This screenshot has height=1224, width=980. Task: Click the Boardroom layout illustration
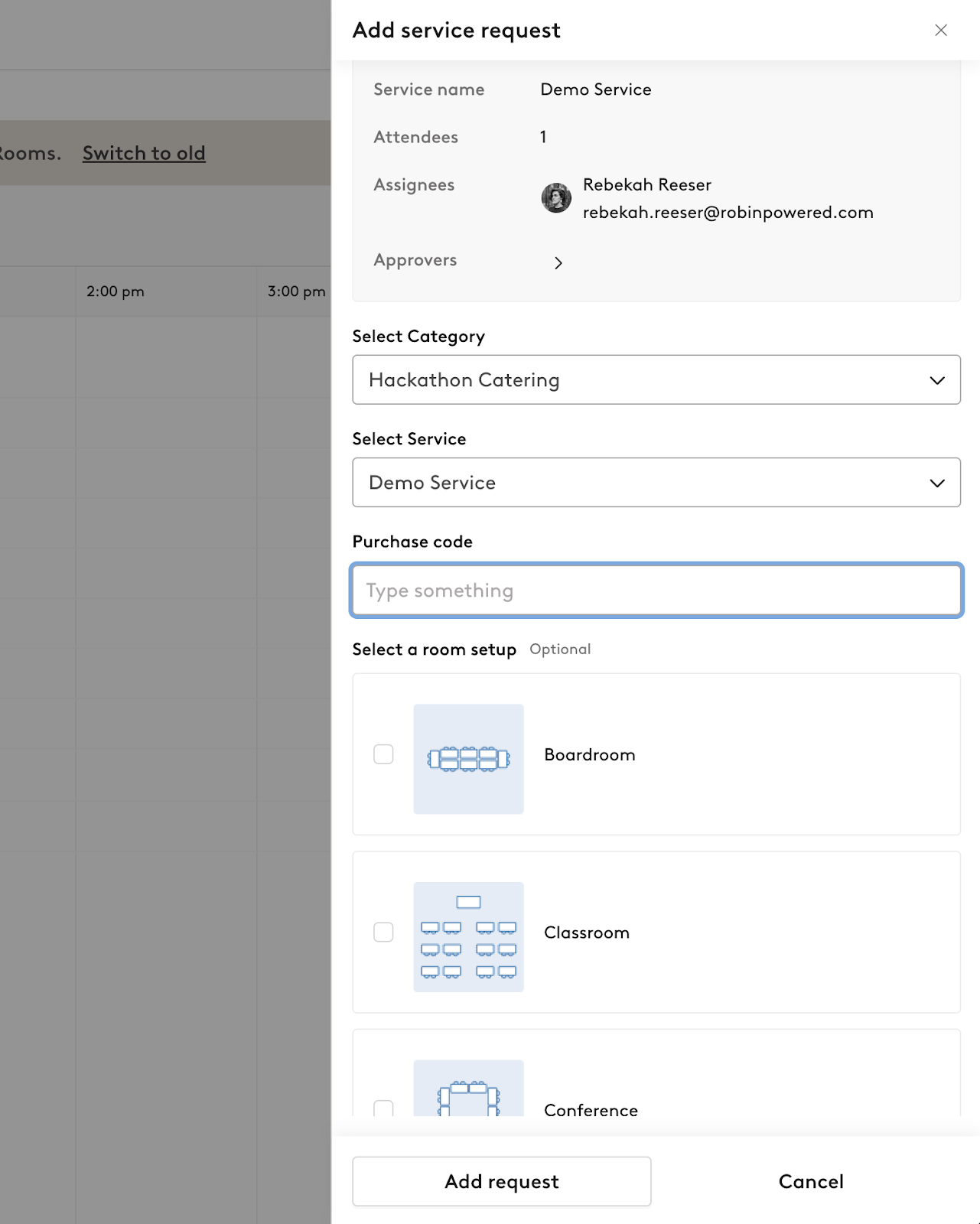click(468, 759)
